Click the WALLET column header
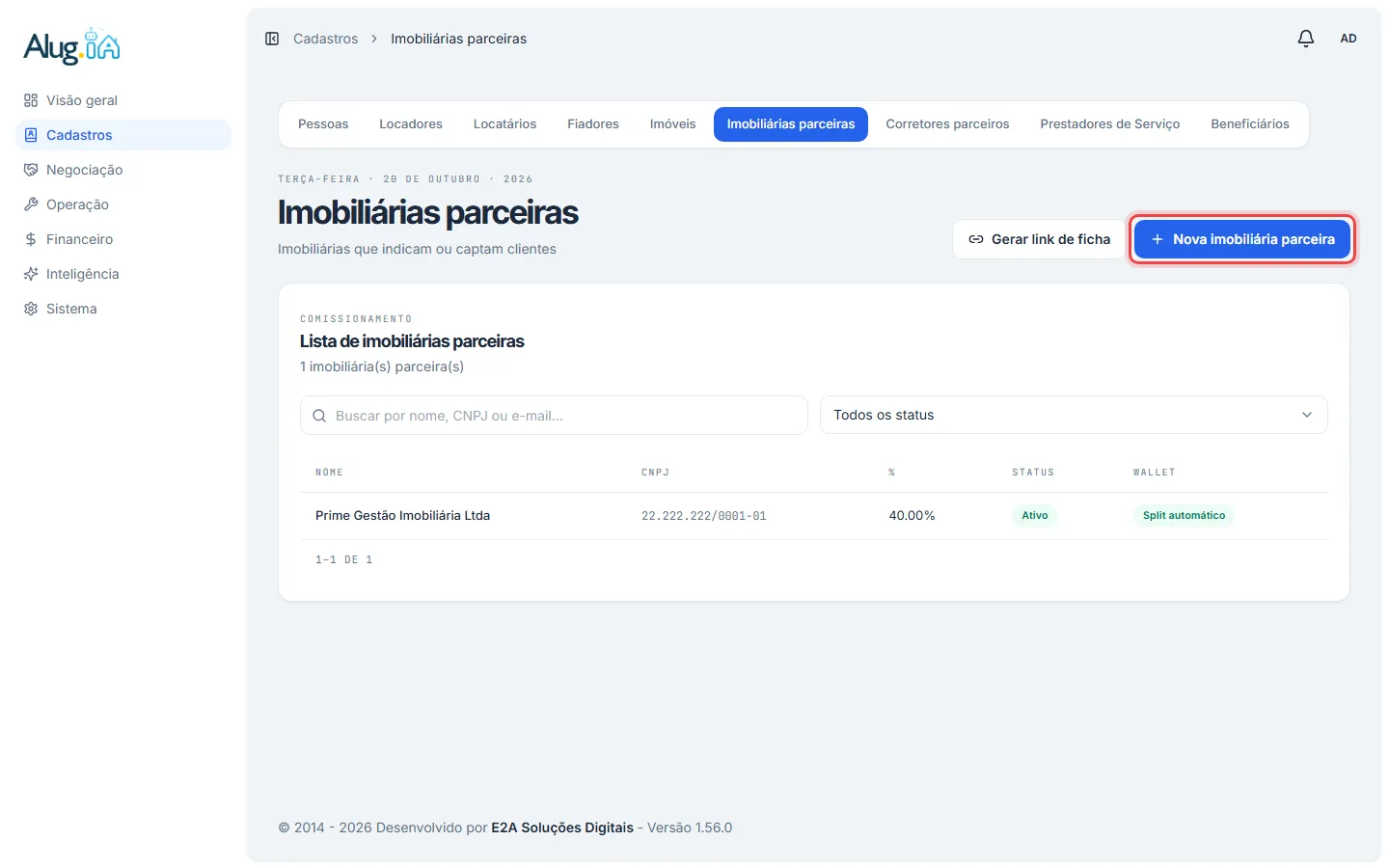 click(x=1154, y=473)
